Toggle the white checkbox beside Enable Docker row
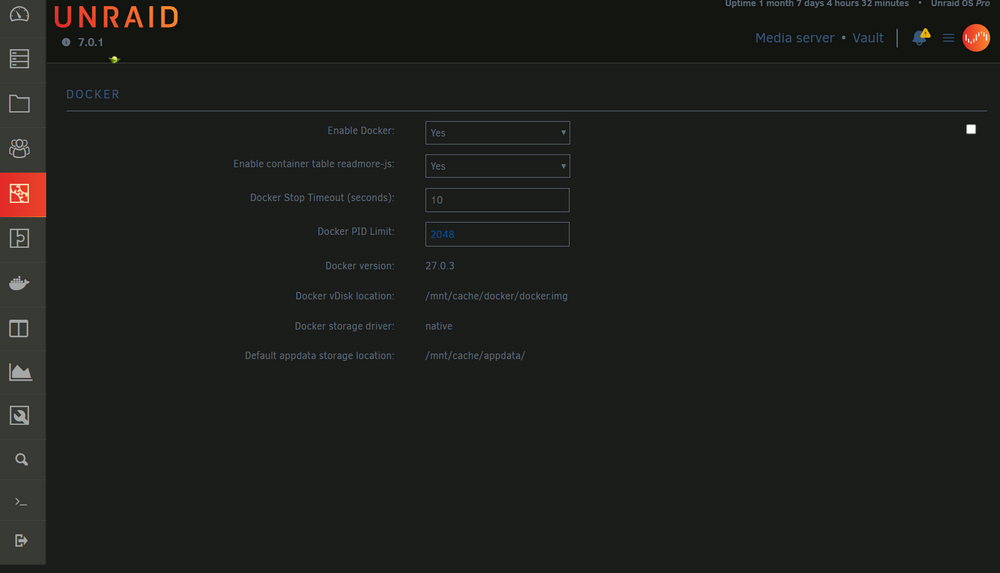The height and width of the screenshot is (573, 1000). coord(971,129)
